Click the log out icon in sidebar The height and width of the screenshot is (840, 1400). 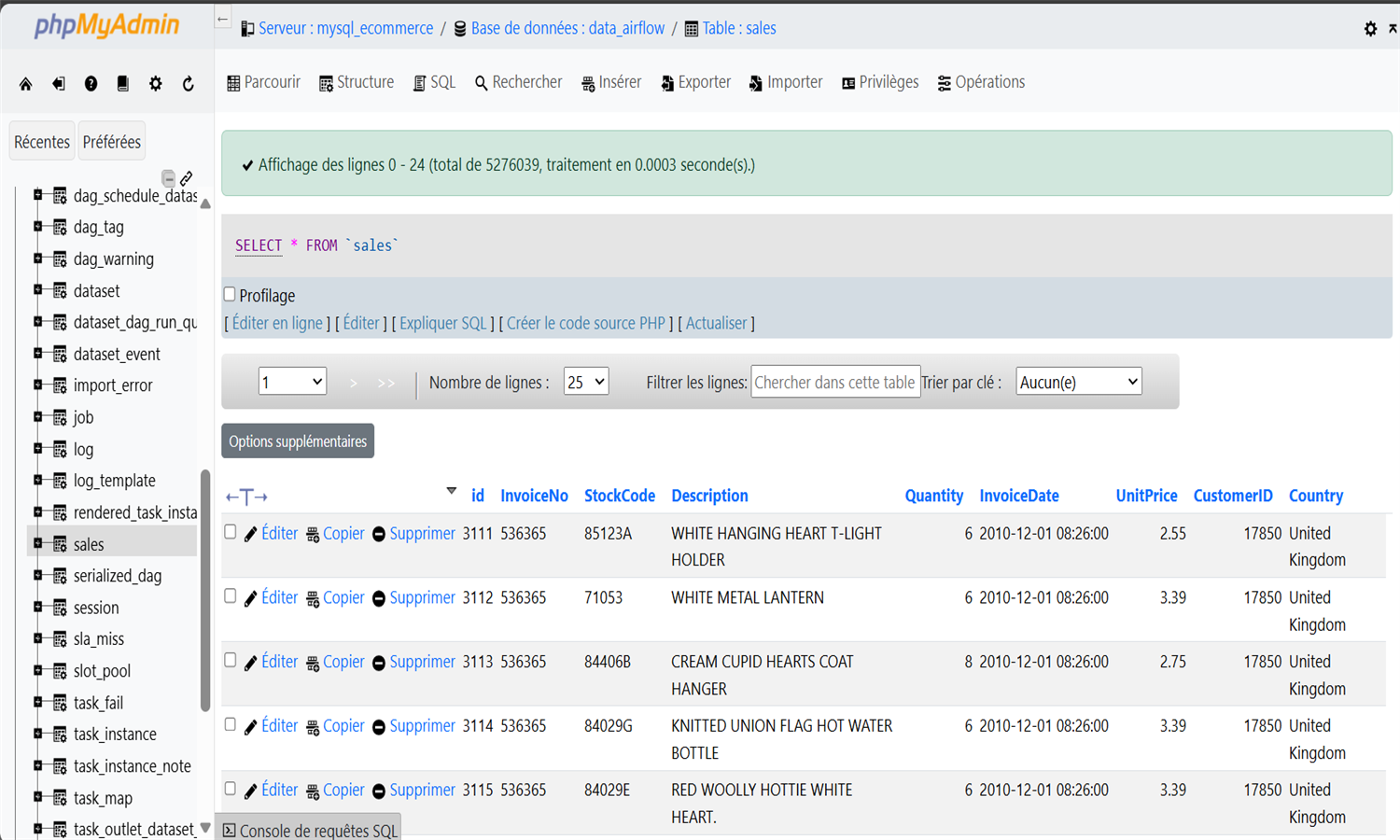[x=58, y=84]
